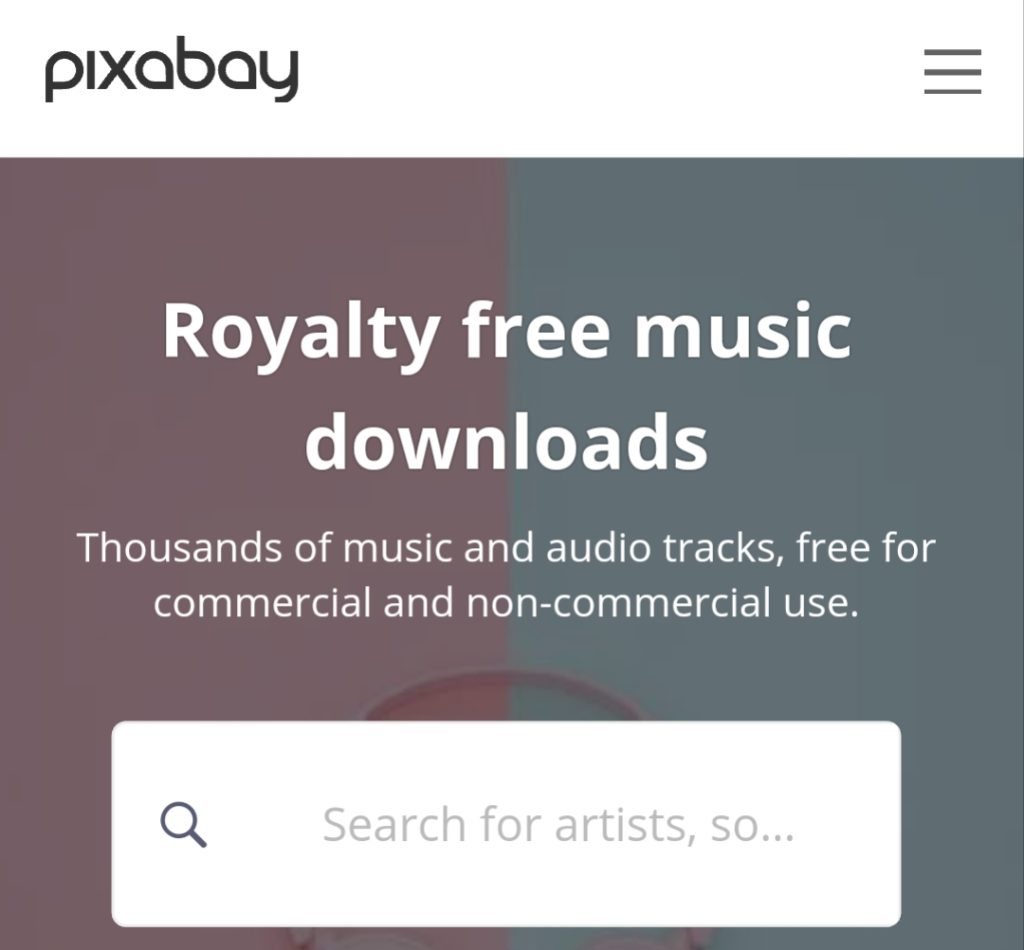Viewport: 1024px width, 950px height.
Task: Tap the 'Search for artists, so...' placeholder text
Action: click(x=558, y=825)
